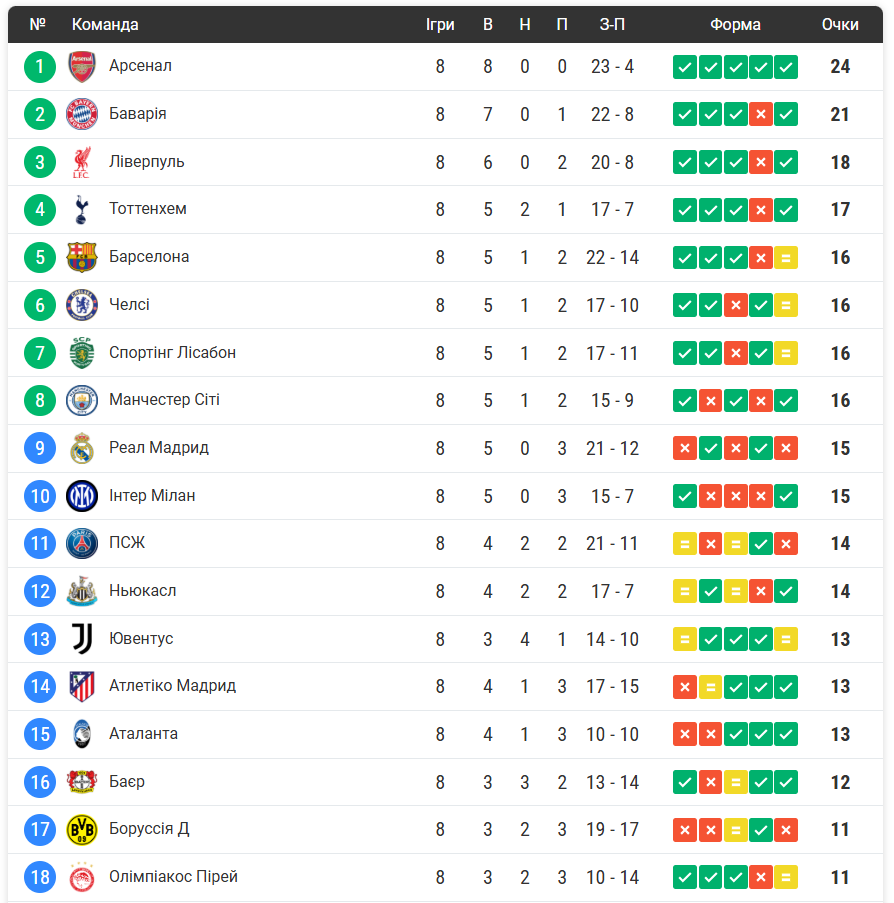The height and width of the screenshot is (903, 894).
Task: Click the Liverpool club crest
Action: click(81, 162)
